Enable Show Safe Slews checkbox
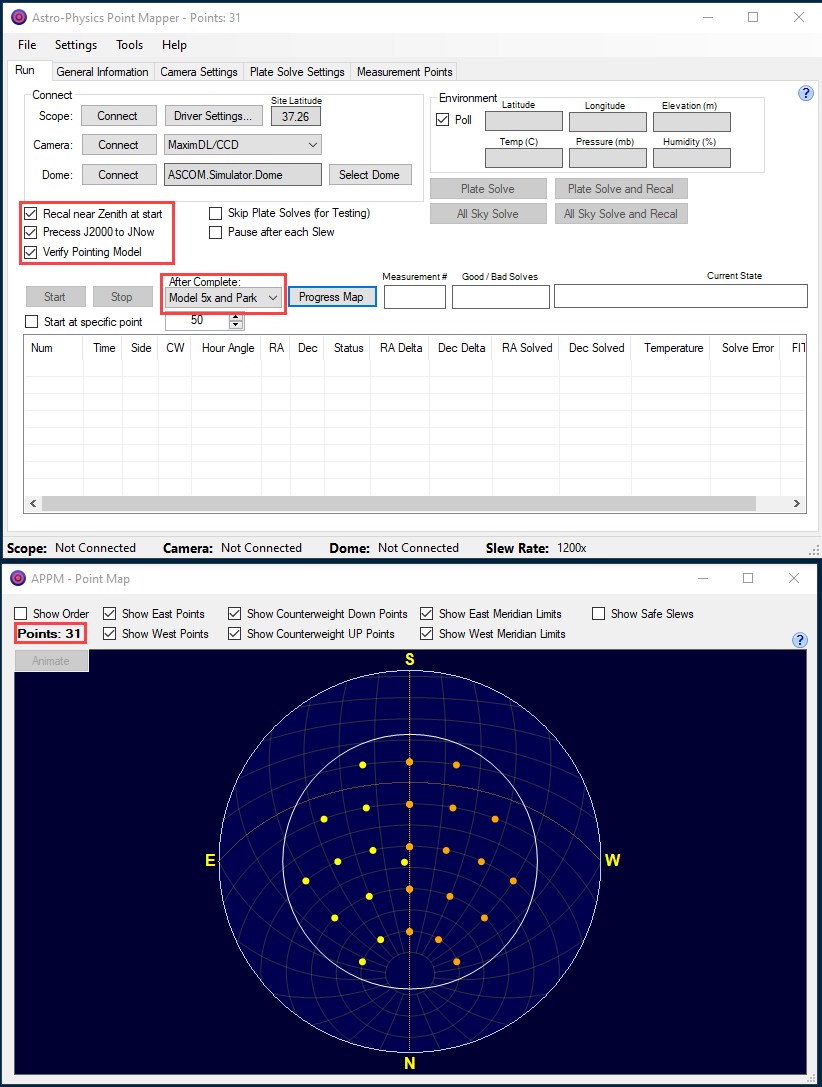The image size is (822, 1087). [599, 614]
